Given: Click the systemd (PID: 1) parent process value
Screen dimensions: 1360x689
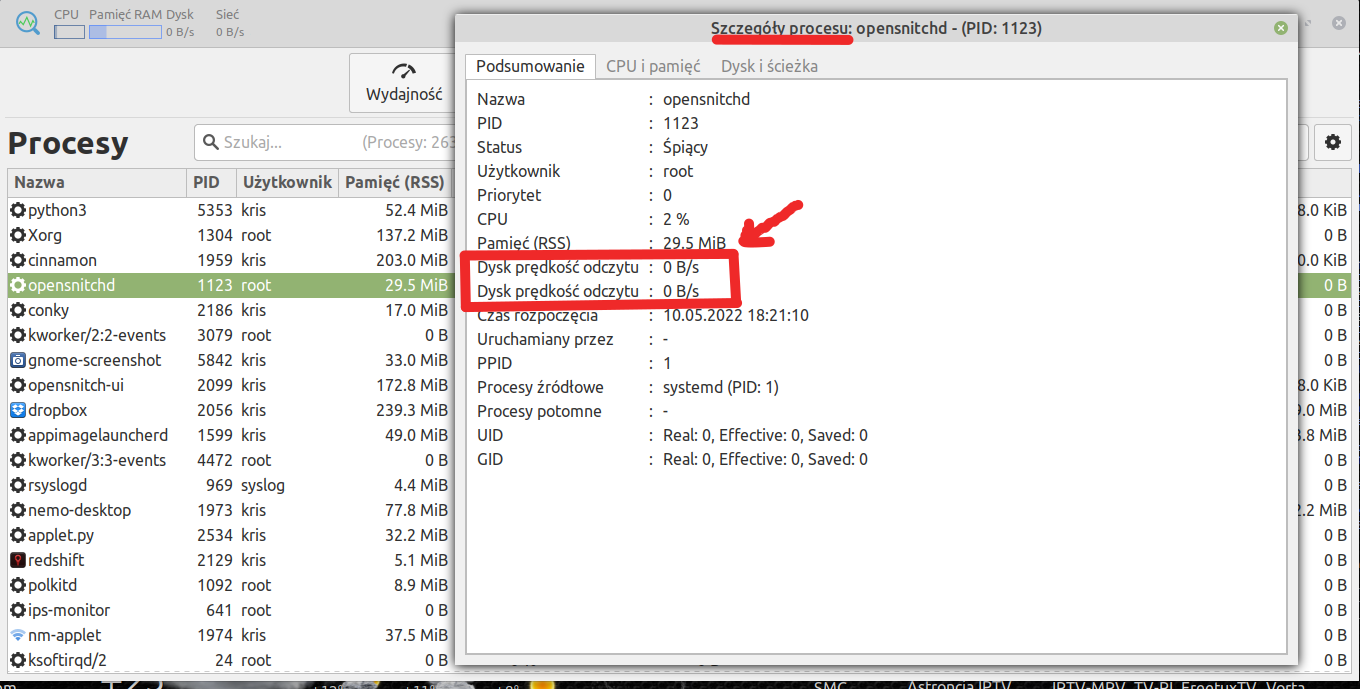Looking at the screenshot, I should (x=721, y=387).
